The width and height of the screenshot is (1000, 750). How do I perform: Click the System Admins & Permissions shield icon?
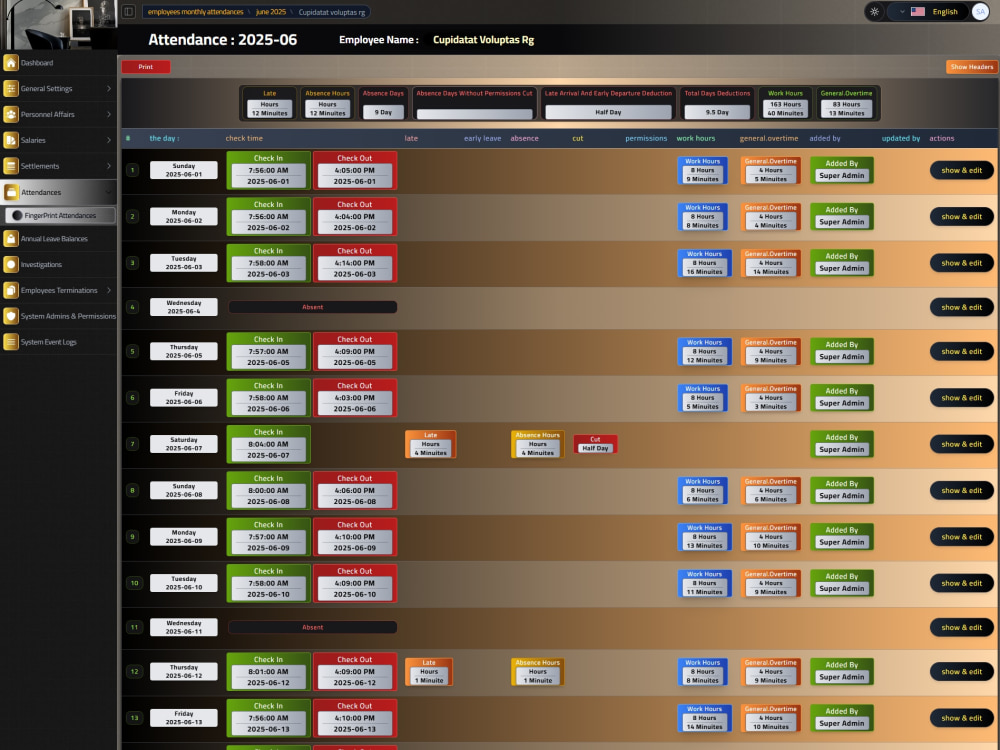pos(11,316)
